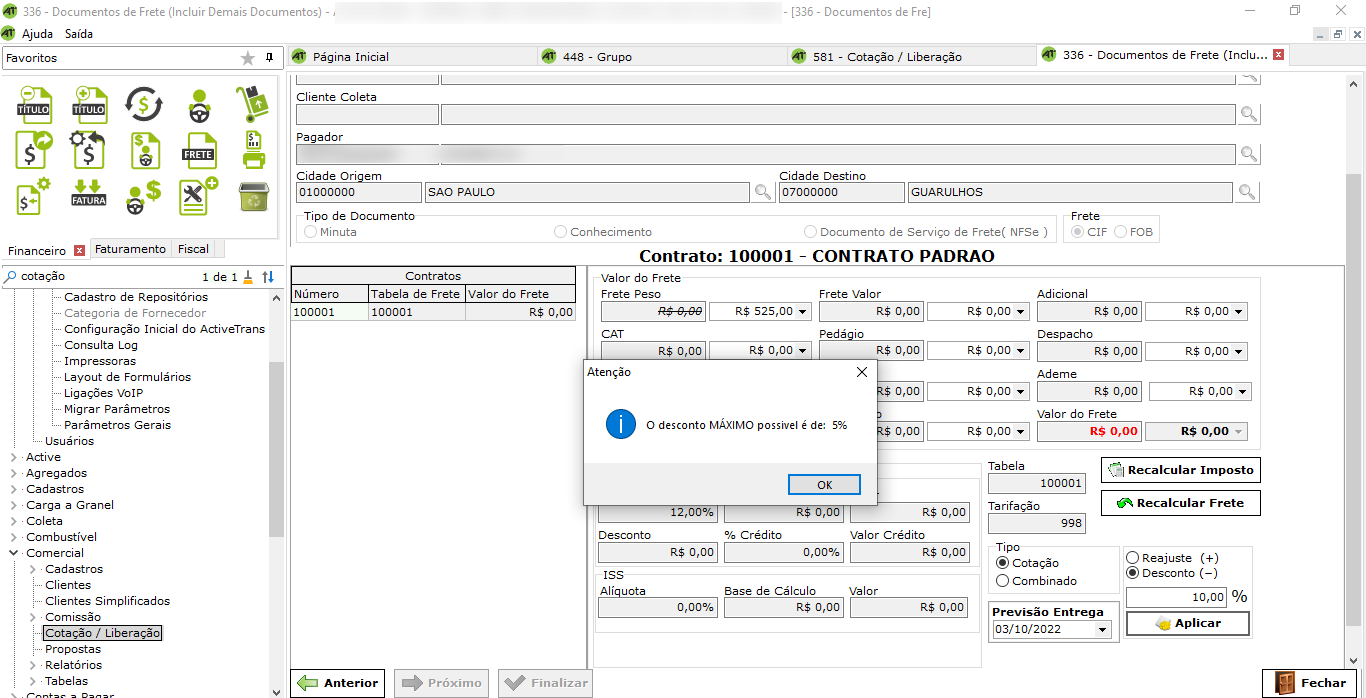Click the discount percentage field showing 10,00
The width and height of the screenshot is (1366, 698).
pos(1176,597)
